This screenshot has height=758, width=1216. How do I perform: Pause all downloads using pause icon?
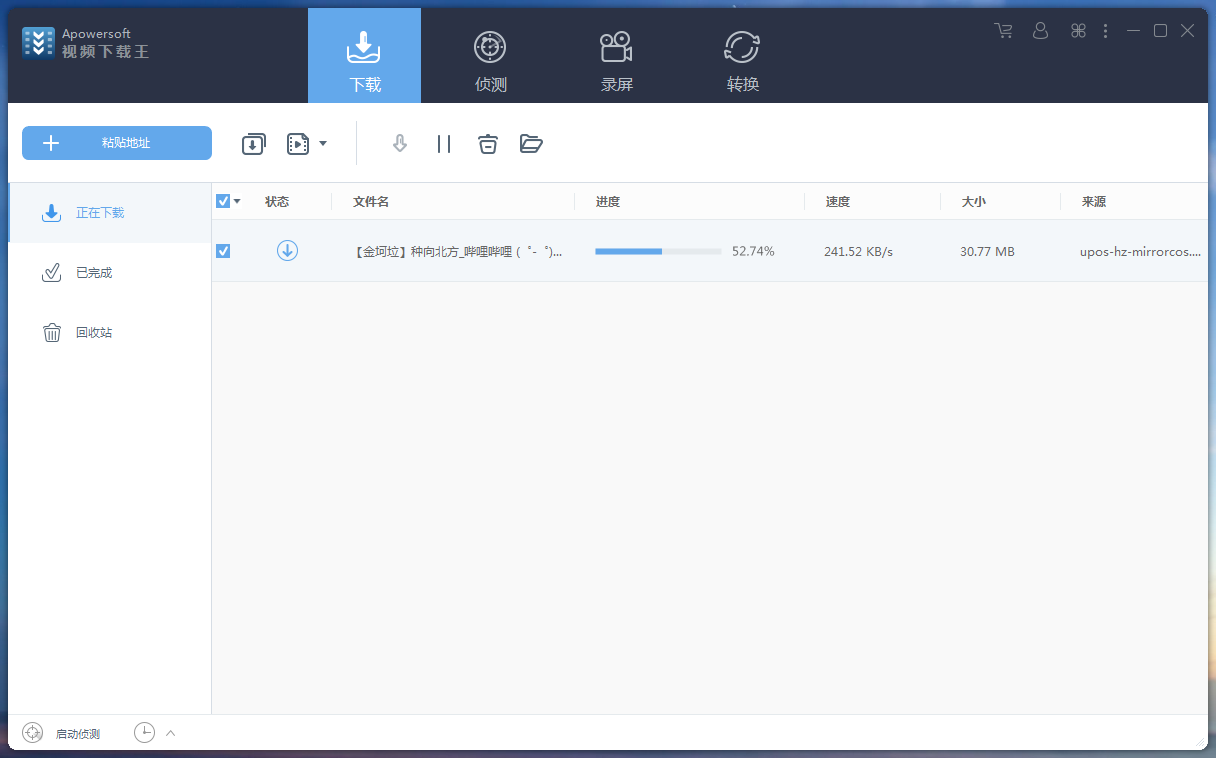[x=444, y=143]
